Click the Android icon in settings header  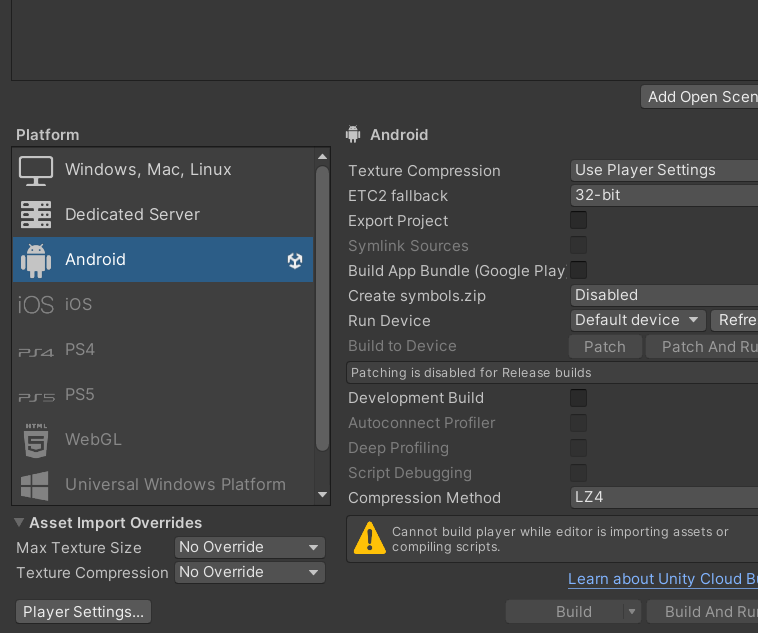pyautogui.click(x=353, y=134)
